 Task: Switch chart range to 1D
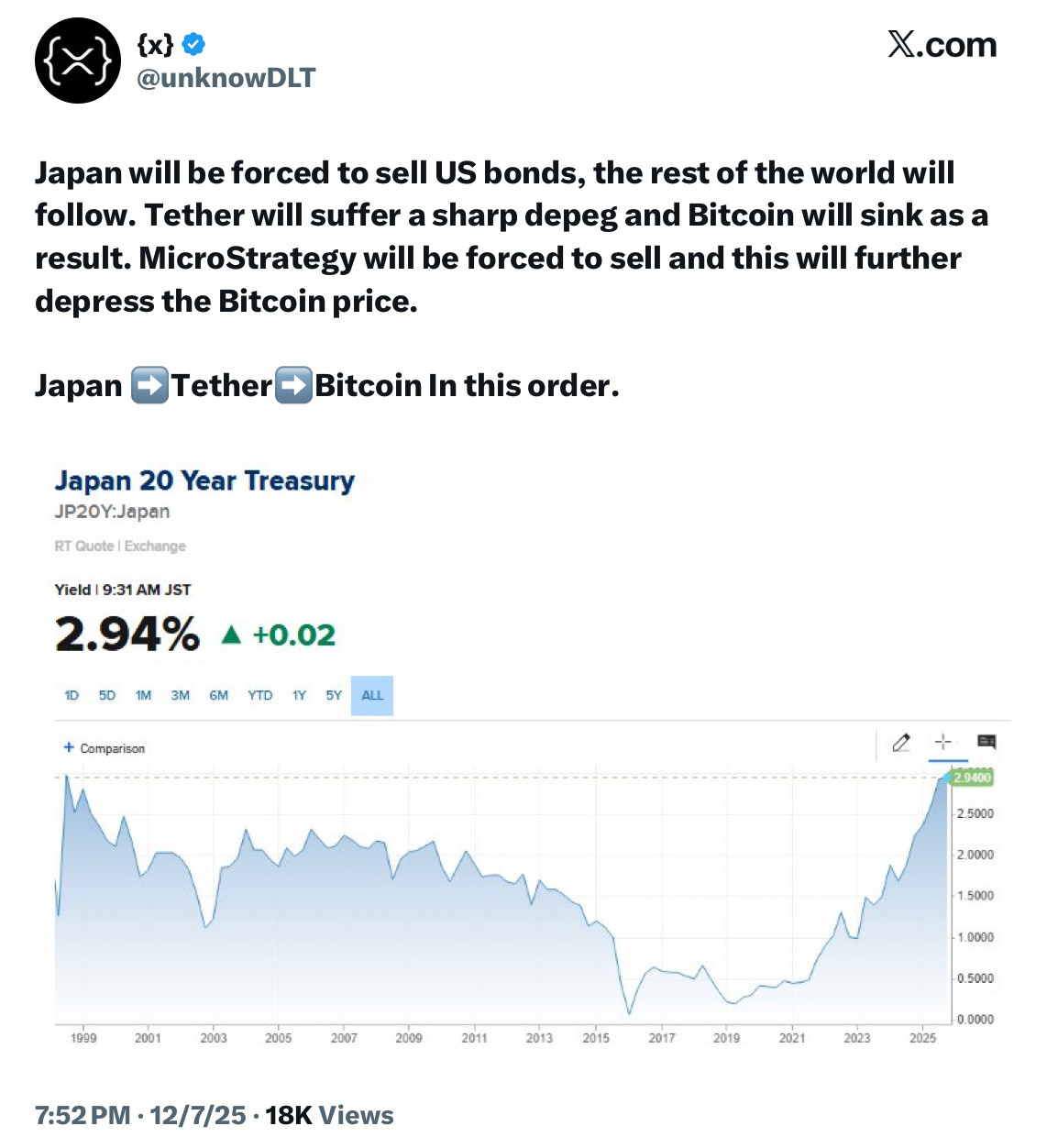point(72,695)
